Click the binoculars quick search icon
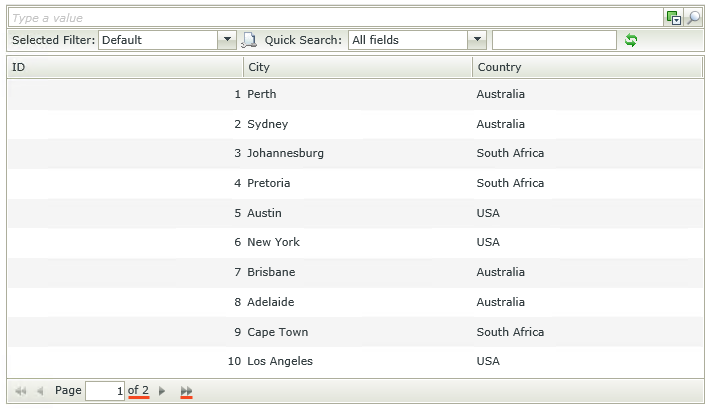 click(250, 40)
